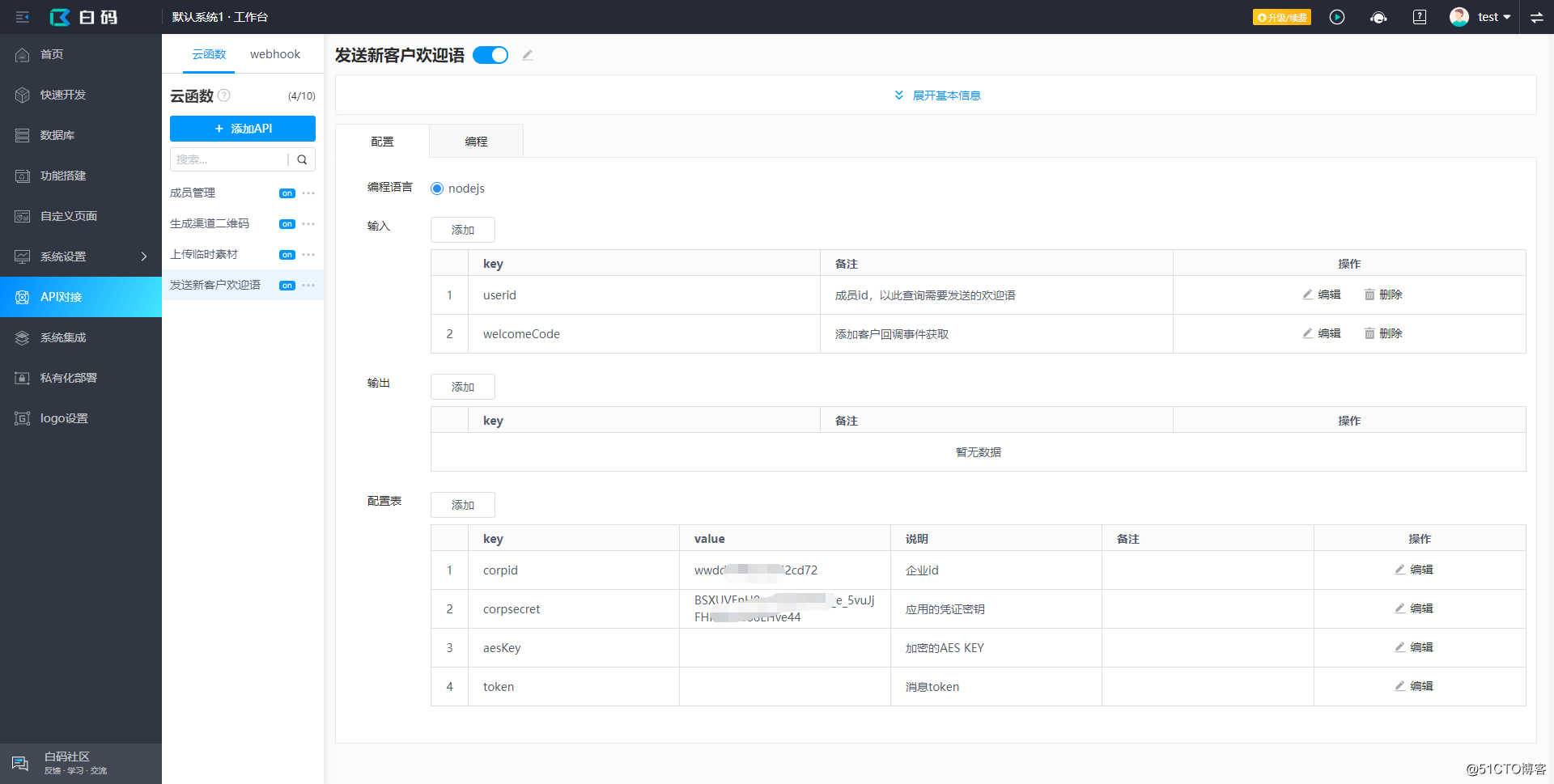Click the 添加API button
1554x784 pixels.
coord(243,129)
